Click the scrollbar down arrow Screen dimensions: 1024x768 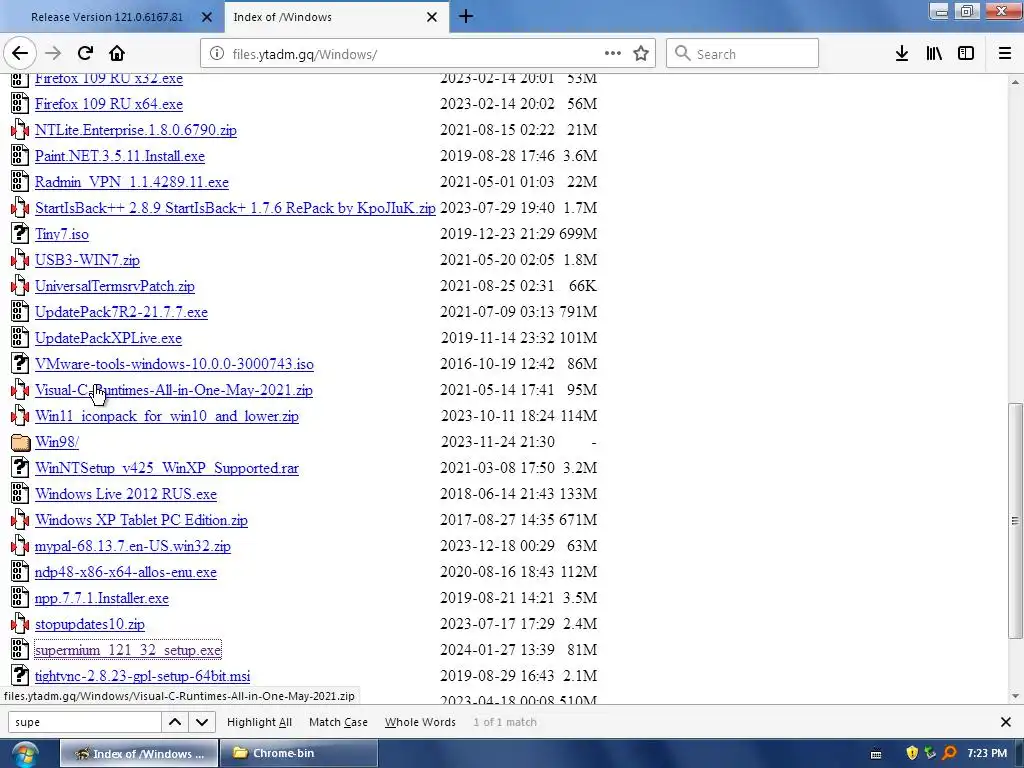point(1015,696)
